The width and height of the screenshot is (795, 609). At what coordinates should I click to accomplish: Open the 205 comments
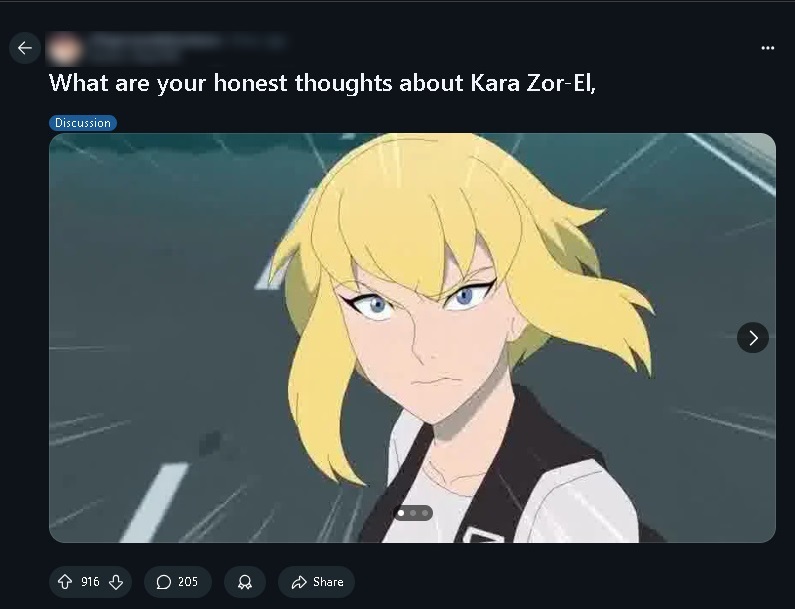pyautogui.click(x=177, y=582)
